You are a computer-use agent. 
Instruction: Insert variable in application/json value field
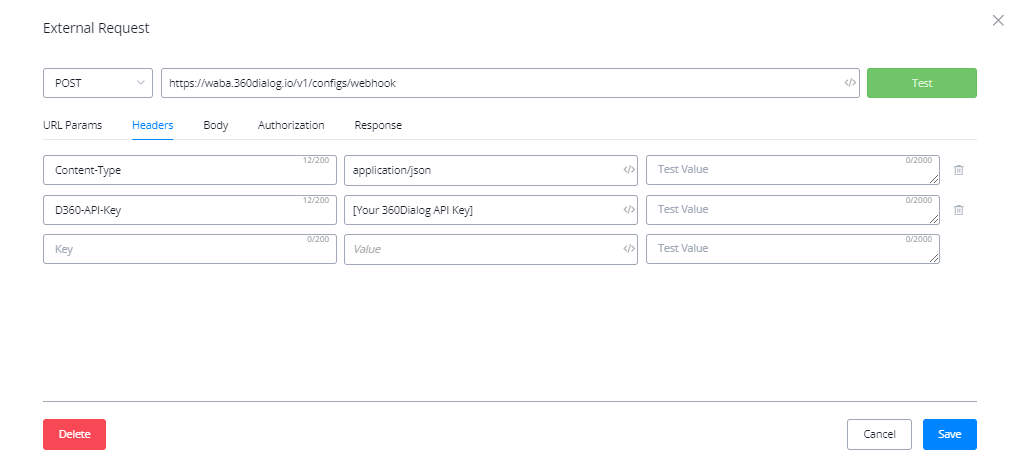point(629,170)
